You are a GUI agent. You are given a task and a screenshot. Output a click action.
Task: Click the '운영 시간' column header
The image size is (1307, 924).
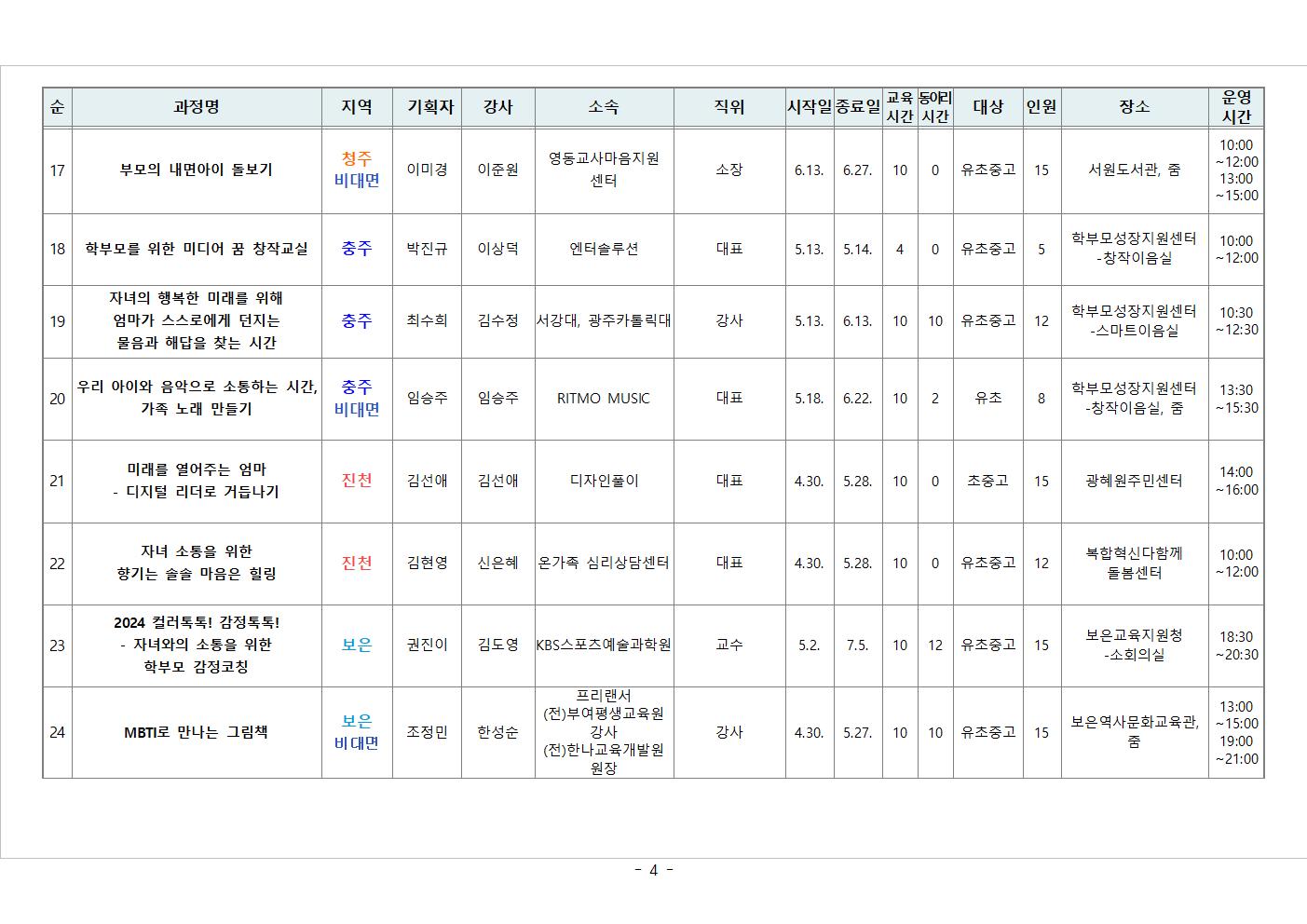tap(1236, 107)
